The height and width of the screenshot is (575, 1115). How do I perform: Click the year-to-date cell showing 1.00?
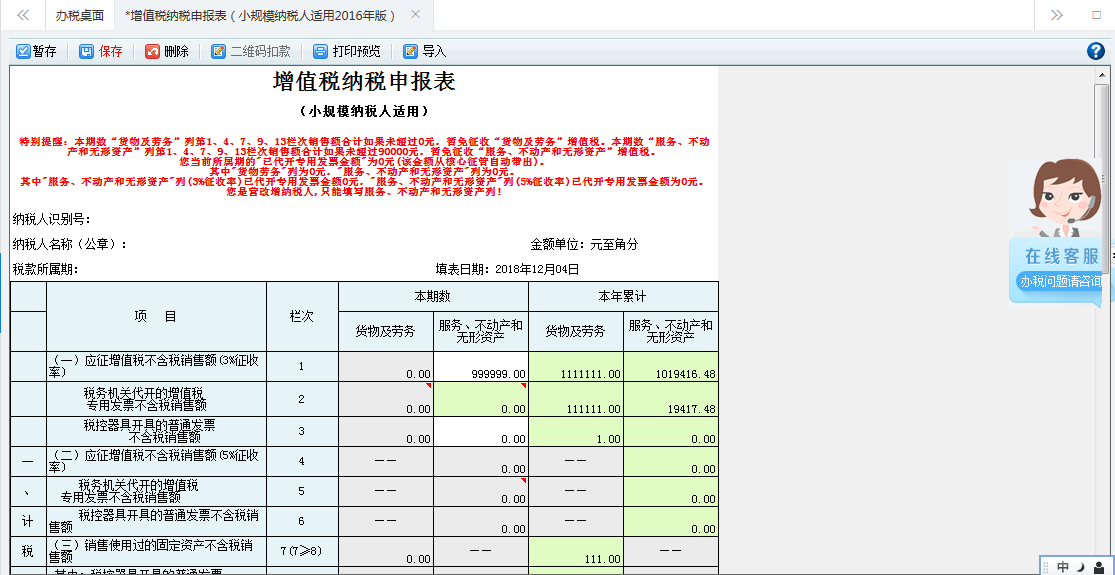576,431
